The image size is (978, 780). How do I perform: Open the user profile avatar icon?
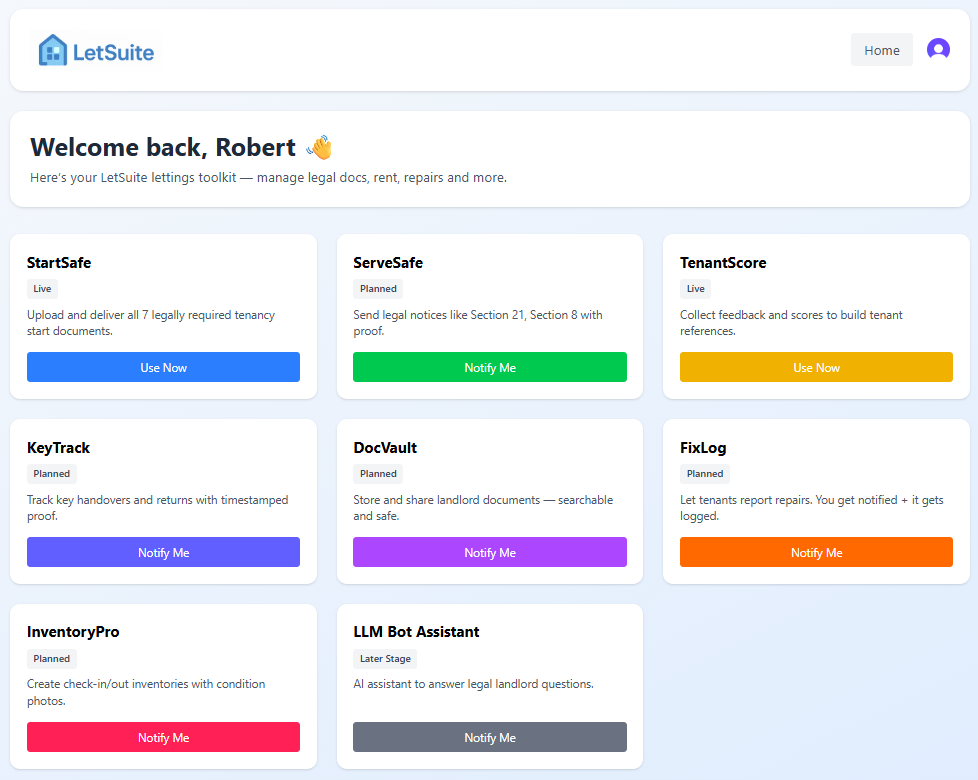pos(938,49)
